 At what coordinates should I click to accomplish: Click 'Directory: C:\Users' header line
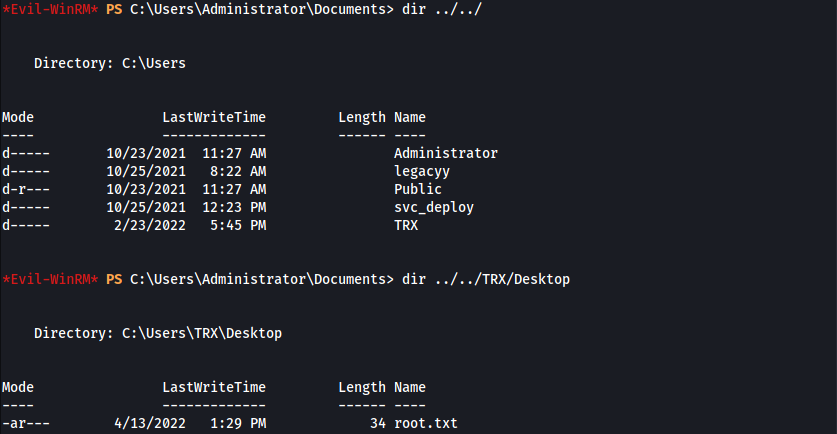pos(110,64)
